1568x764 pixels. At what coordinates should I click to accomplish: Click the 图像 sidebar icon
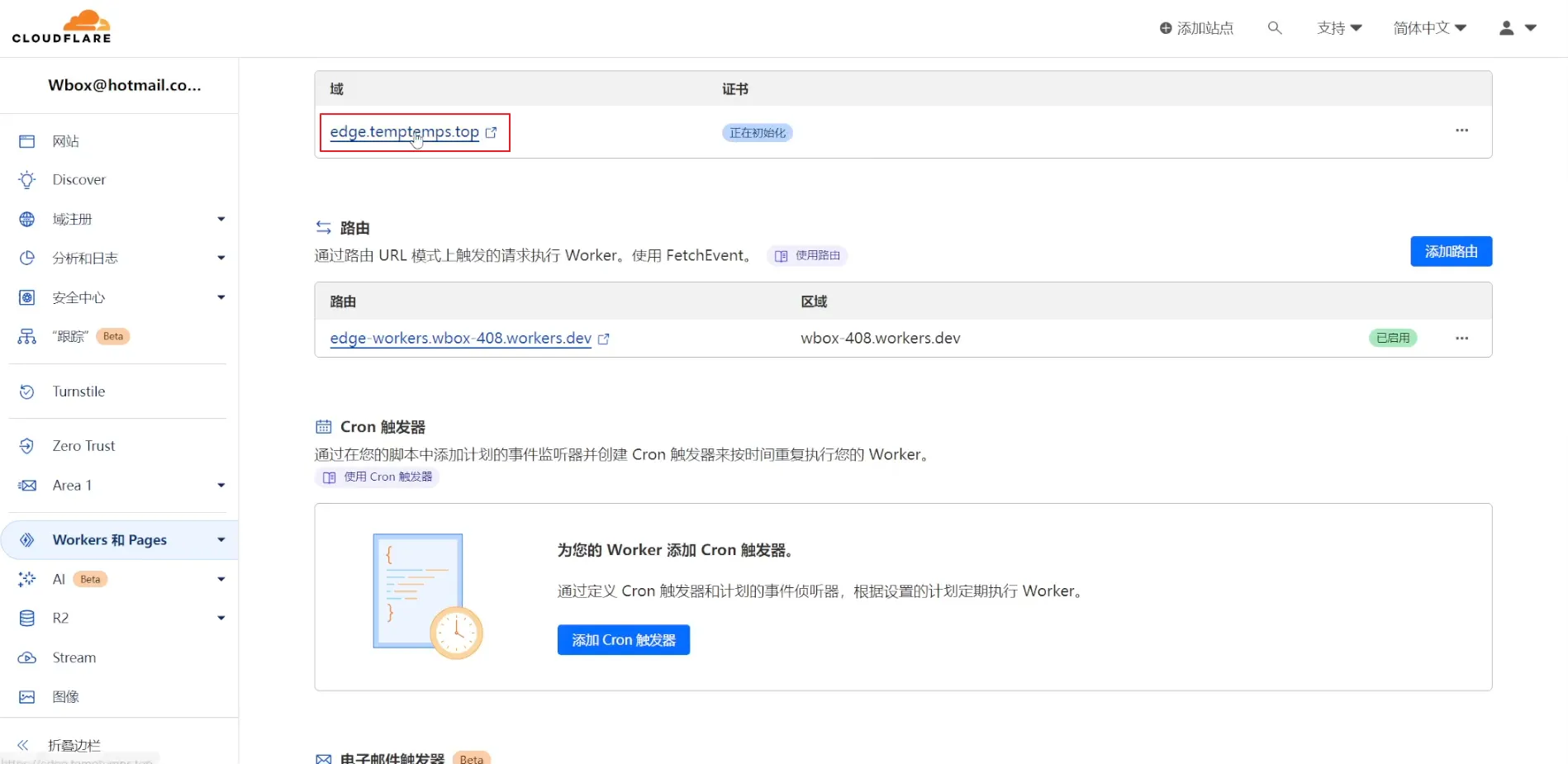point(27,697)
